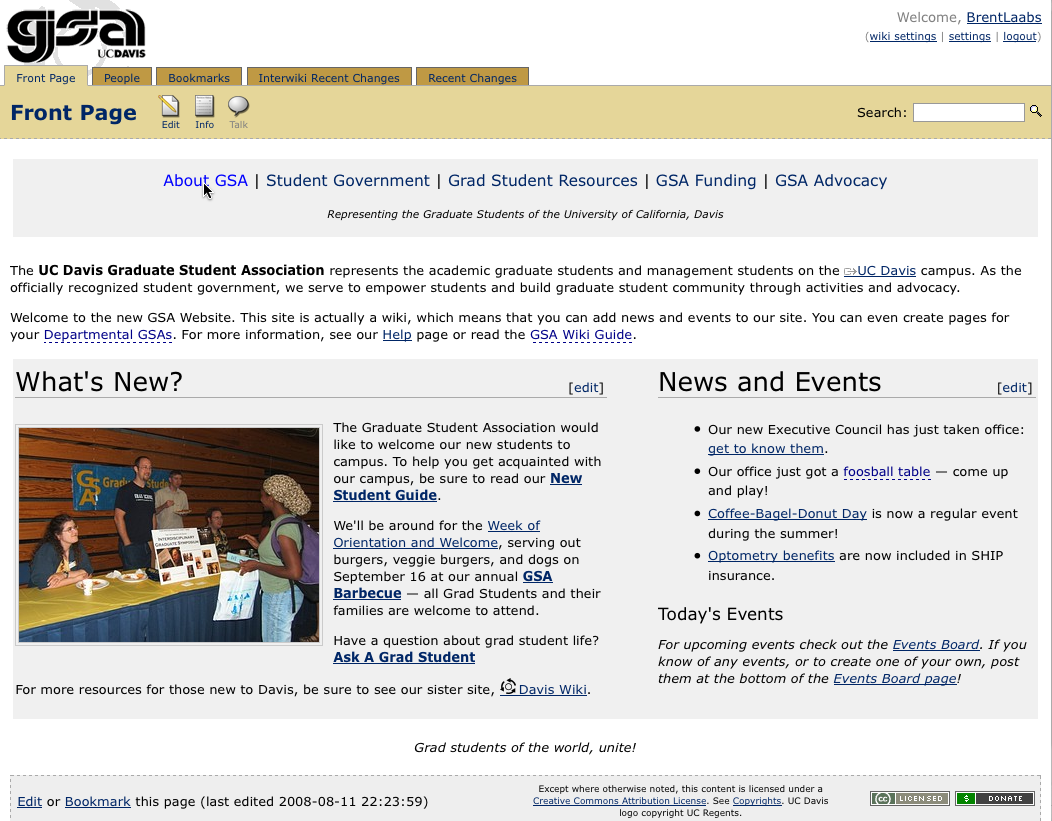This screenshot has width=1052, height=821.
Task: Click the GSA table event photo
Action: click(x=169, y=535)
